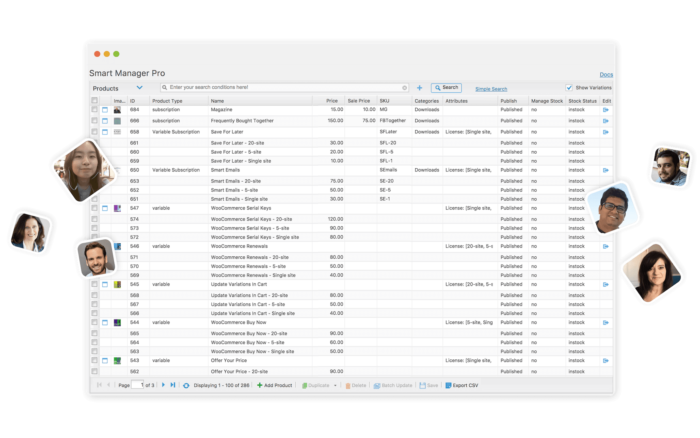Click the Export CSV icon button
The height and width of the screenshot is (438, 700).
point(447,385)
